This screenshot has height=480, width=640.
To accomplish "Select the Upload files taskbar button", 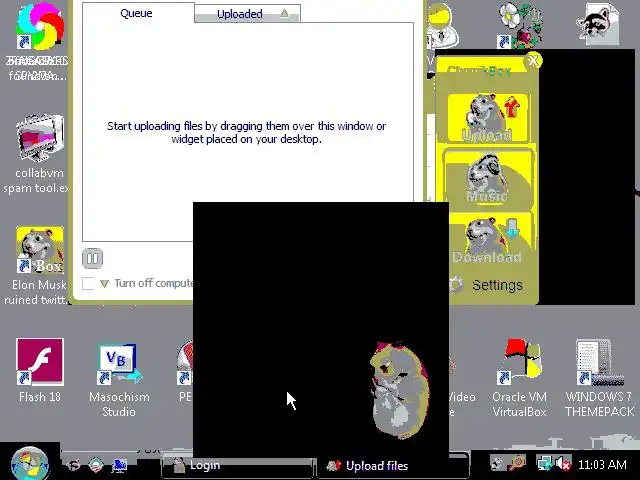I will click(x=393, y=465).
